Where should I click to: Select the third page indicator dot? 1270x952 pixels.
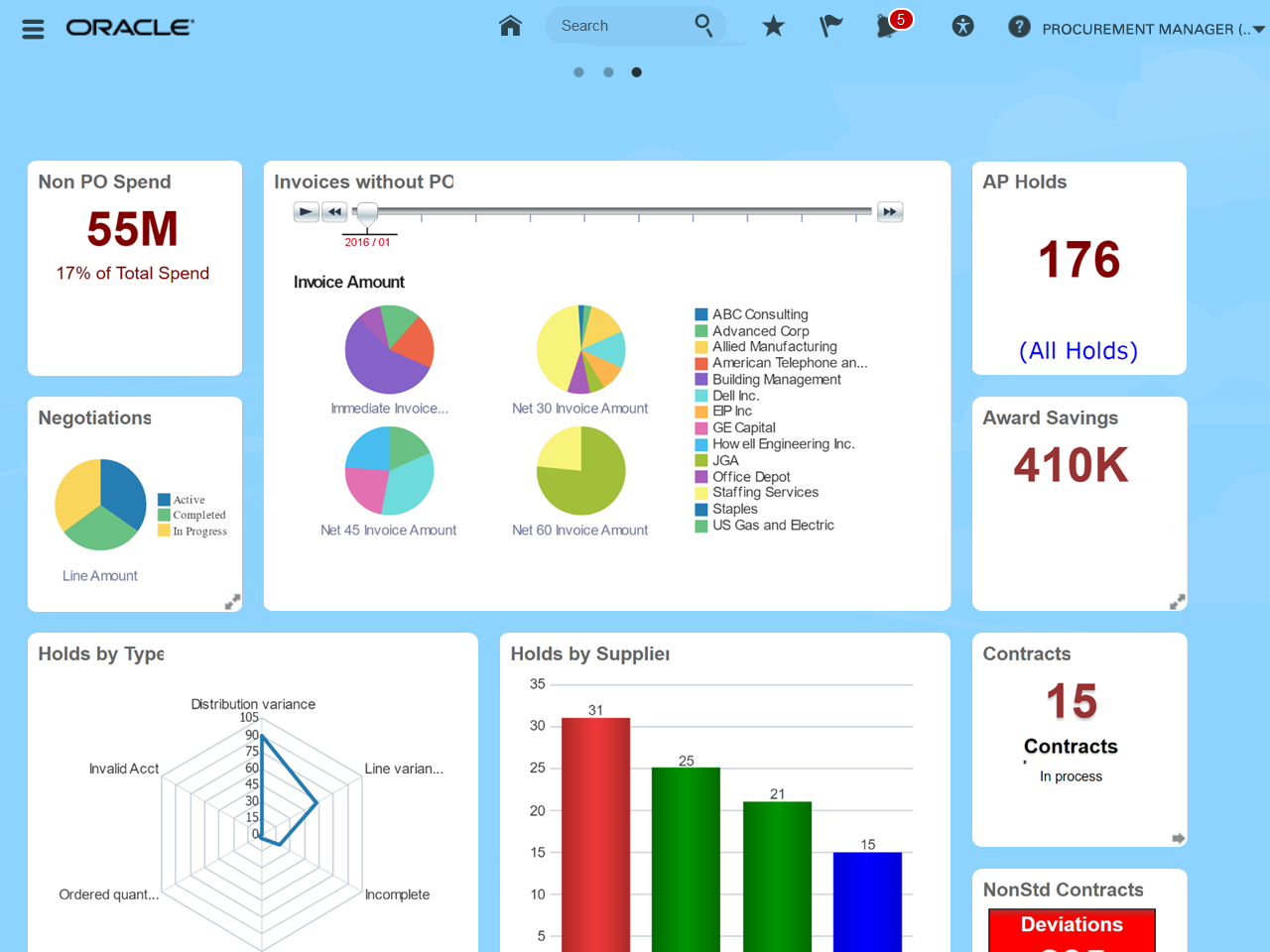pyautogui.click(x=637, y=72)
